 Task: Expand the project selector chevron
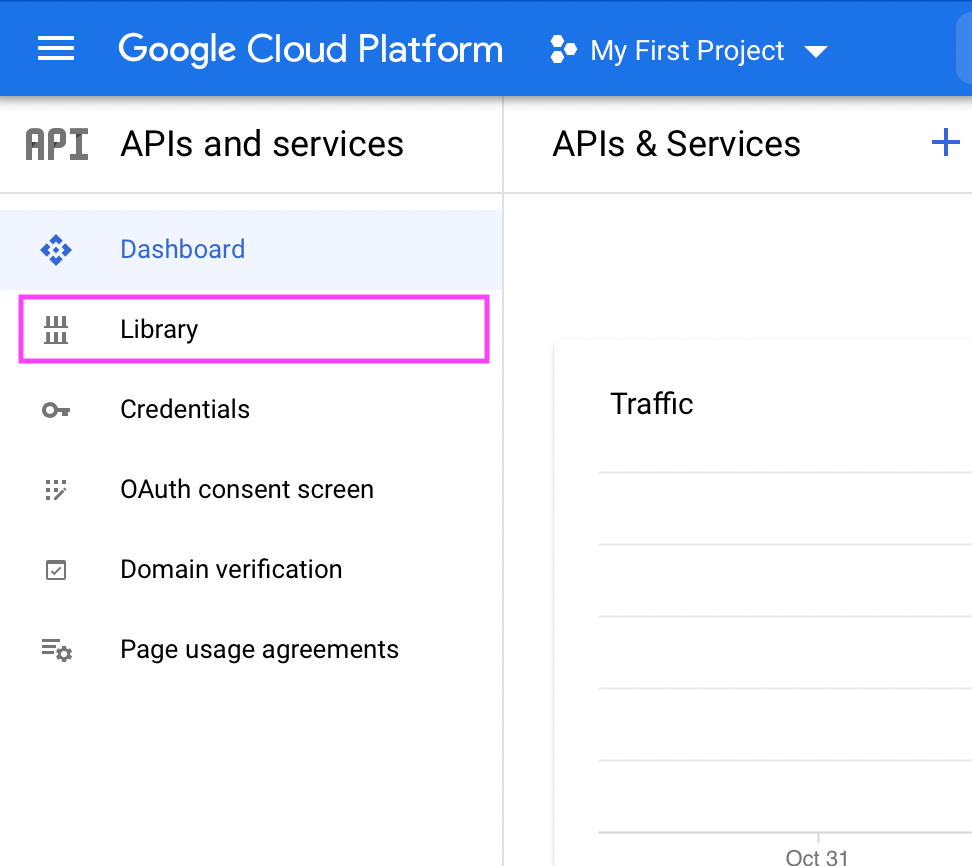[x=817, y=51]
